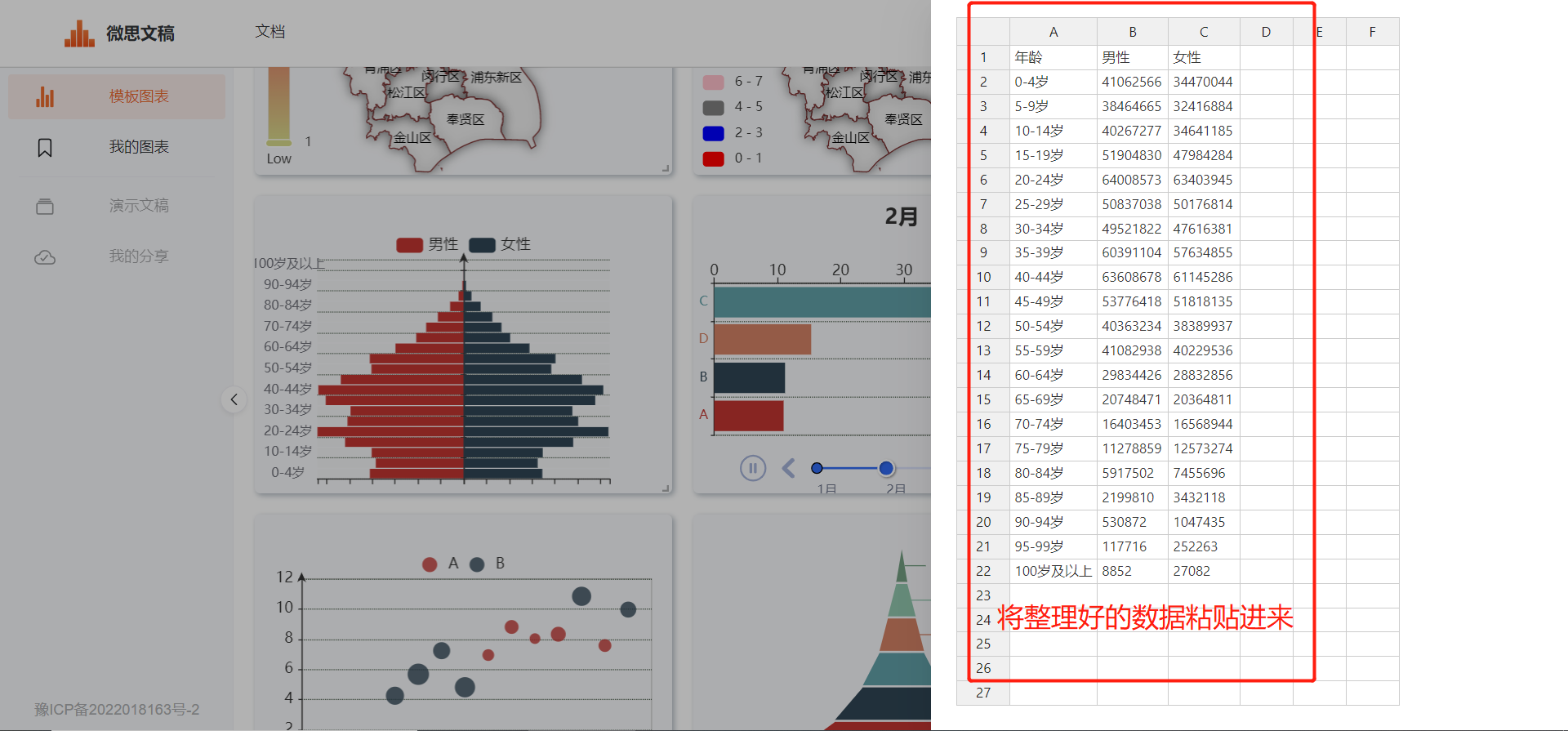
Task: Click the 2 - 3 blue legend swatch
Action: (714, 133)
